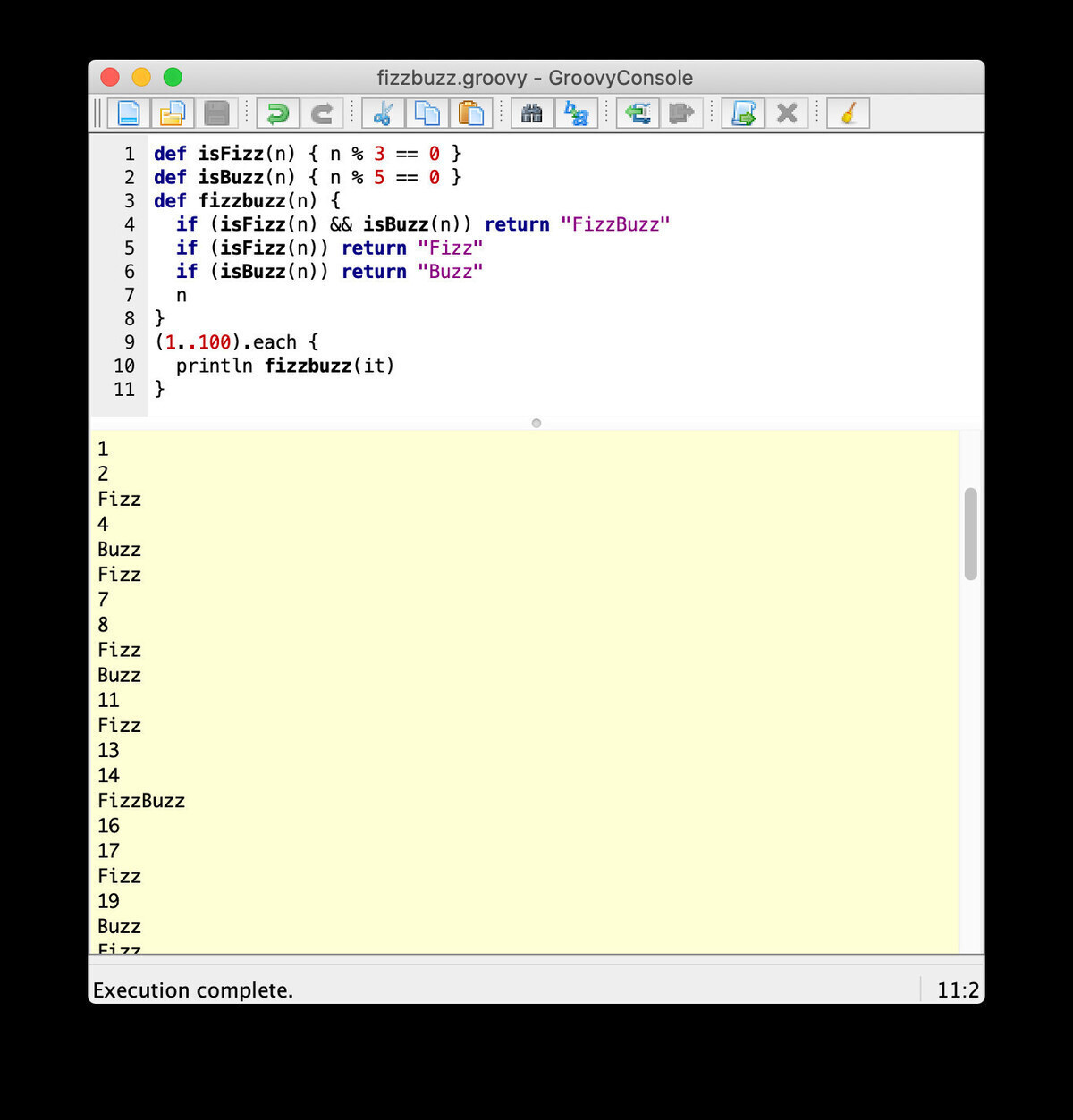Click line number 9 in gutter
The width and height of the screenshot is (1073, 1120).
[130, 342]
